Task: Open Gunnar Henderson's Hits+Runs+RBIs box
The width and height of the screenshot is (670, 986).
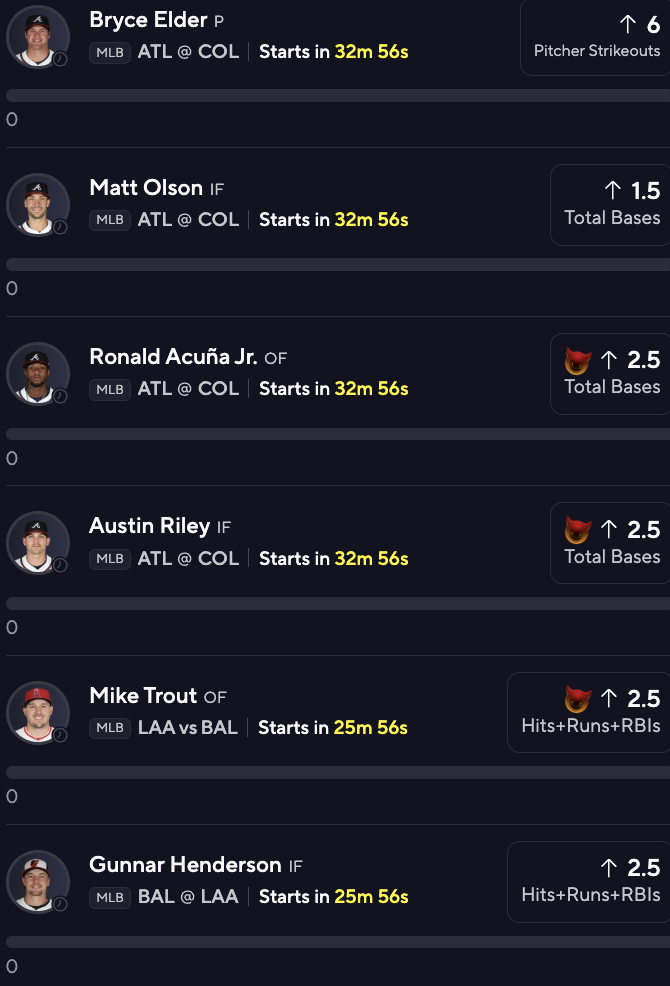Action: click(589, 882)
